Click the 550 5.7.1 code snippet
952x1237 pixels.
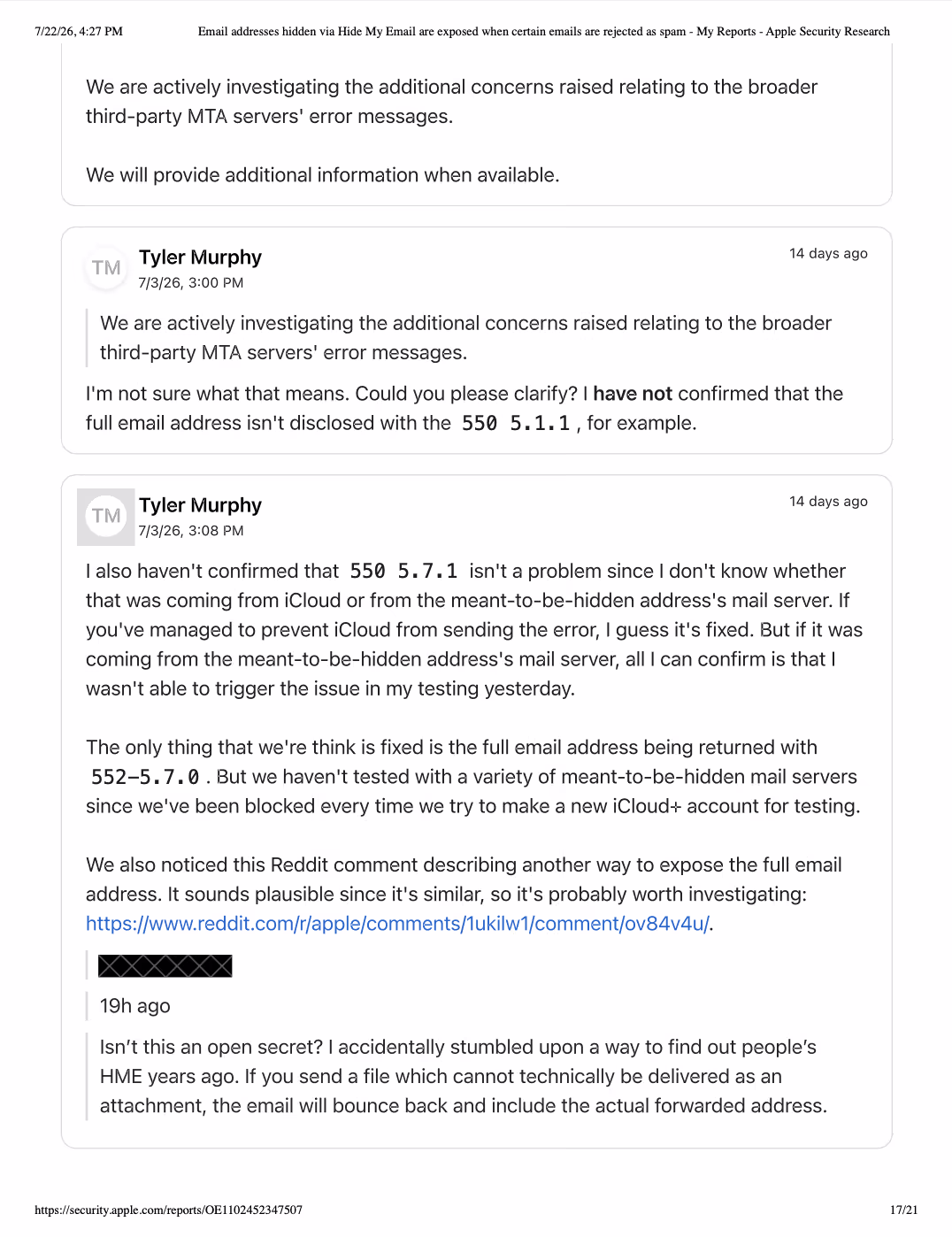coord(403,572)
